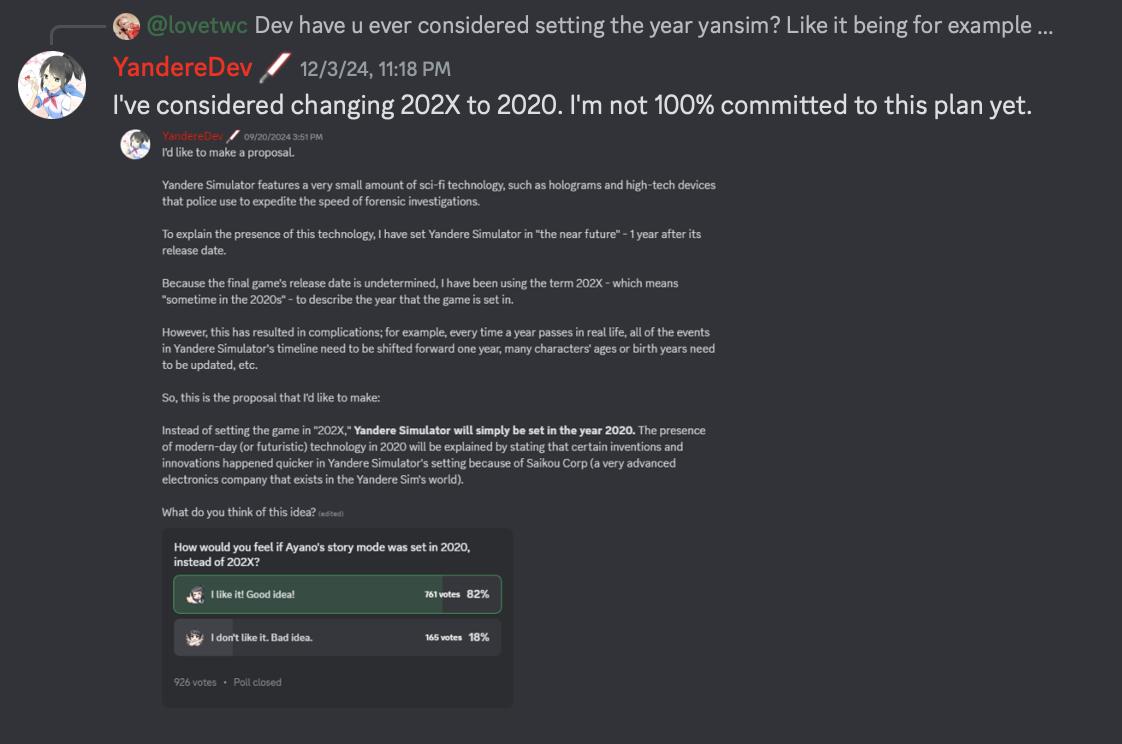Screen dimensions: 1122x744
Task: Click the emoji on "I like it!" option
Action: click(196, 594)
